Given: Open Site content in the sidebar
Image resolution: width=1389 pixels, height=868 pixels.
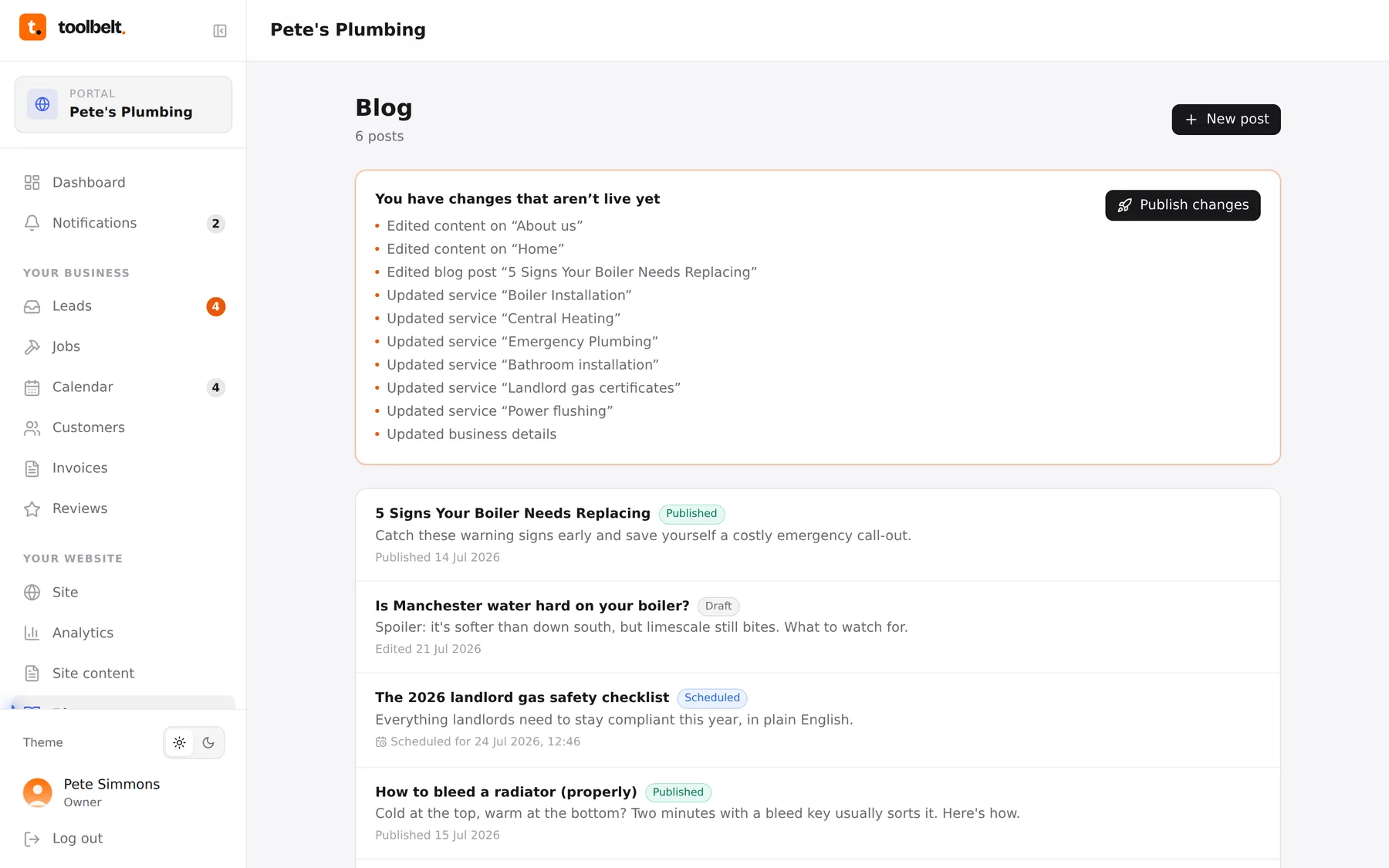Looking at the screenshot, I should 123,674.
